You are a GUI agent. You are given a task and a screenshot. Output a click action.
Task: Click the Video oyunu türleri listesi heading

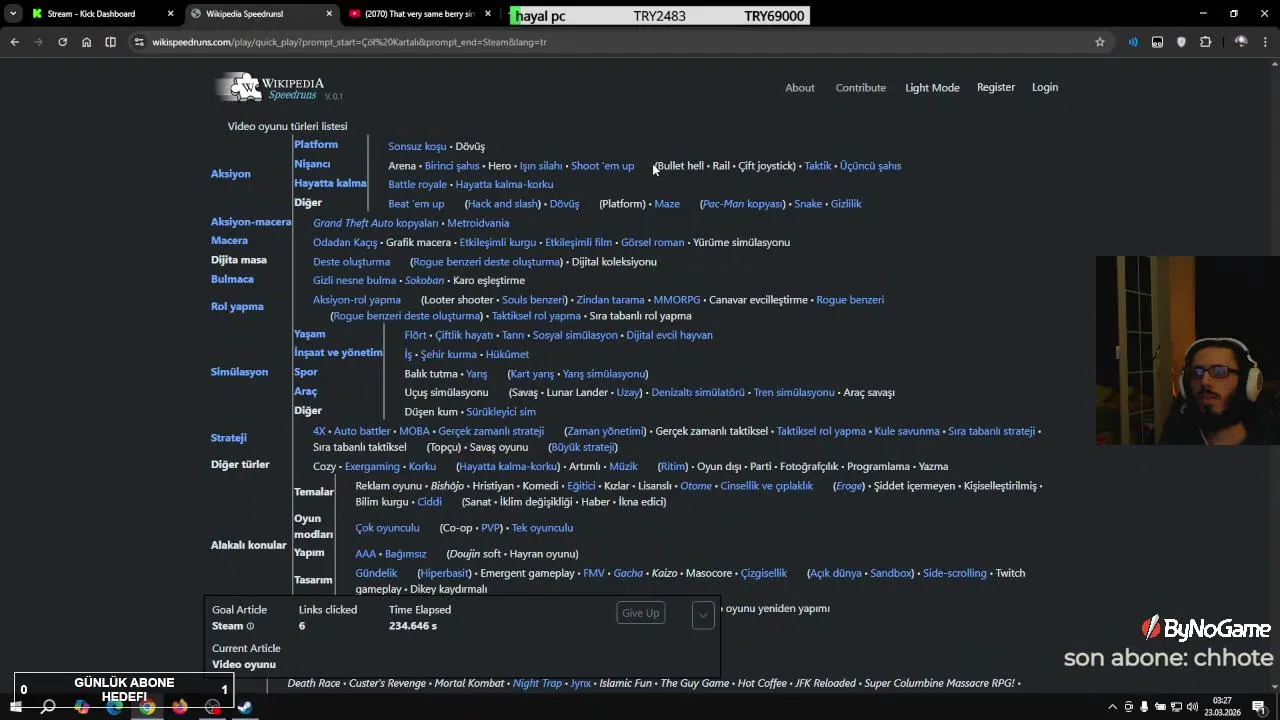click(287, 126)
